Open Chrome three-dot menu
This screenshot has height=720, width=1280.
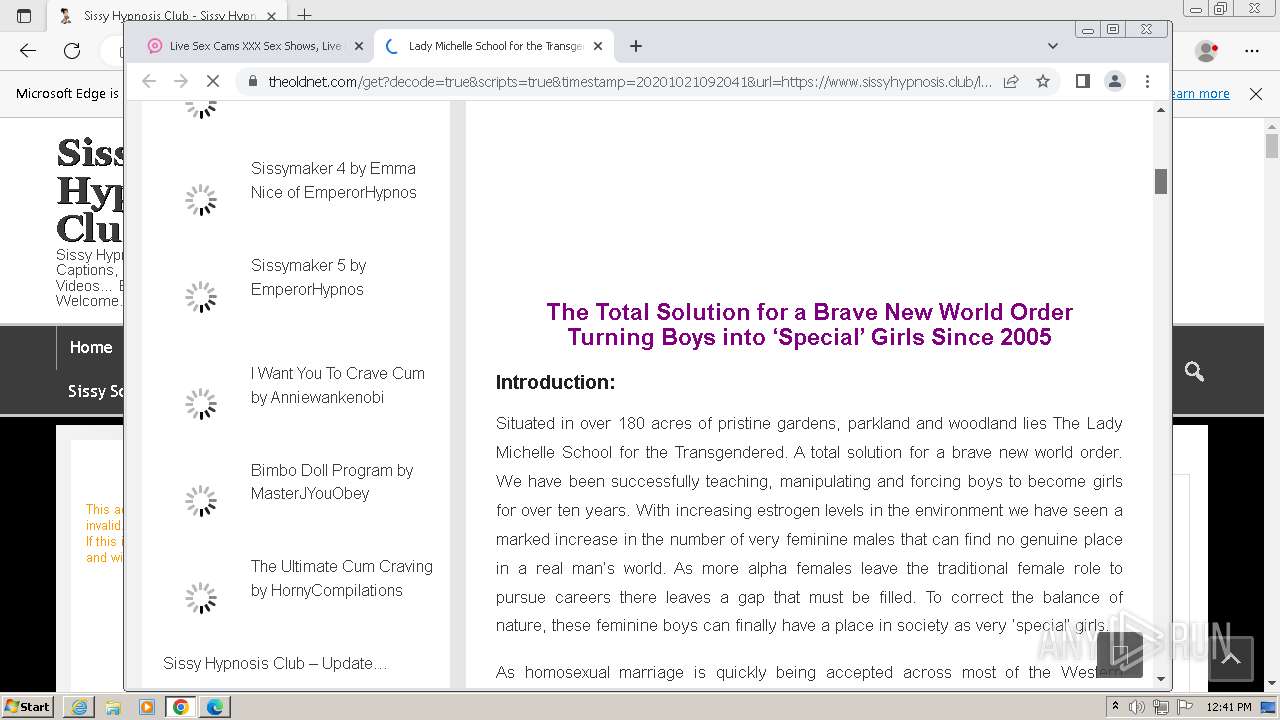[1147, 81]
